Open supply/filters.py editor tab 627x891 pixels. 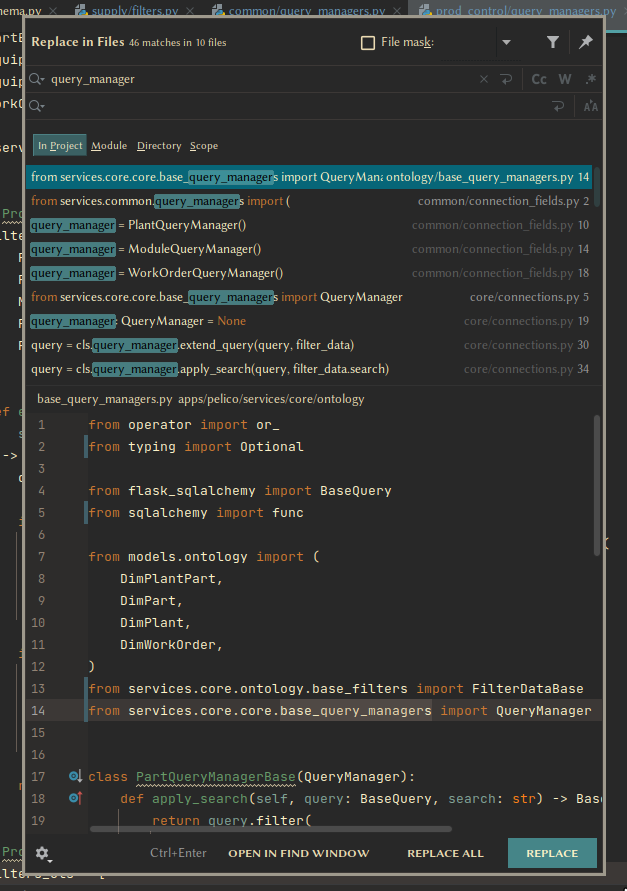135,9
